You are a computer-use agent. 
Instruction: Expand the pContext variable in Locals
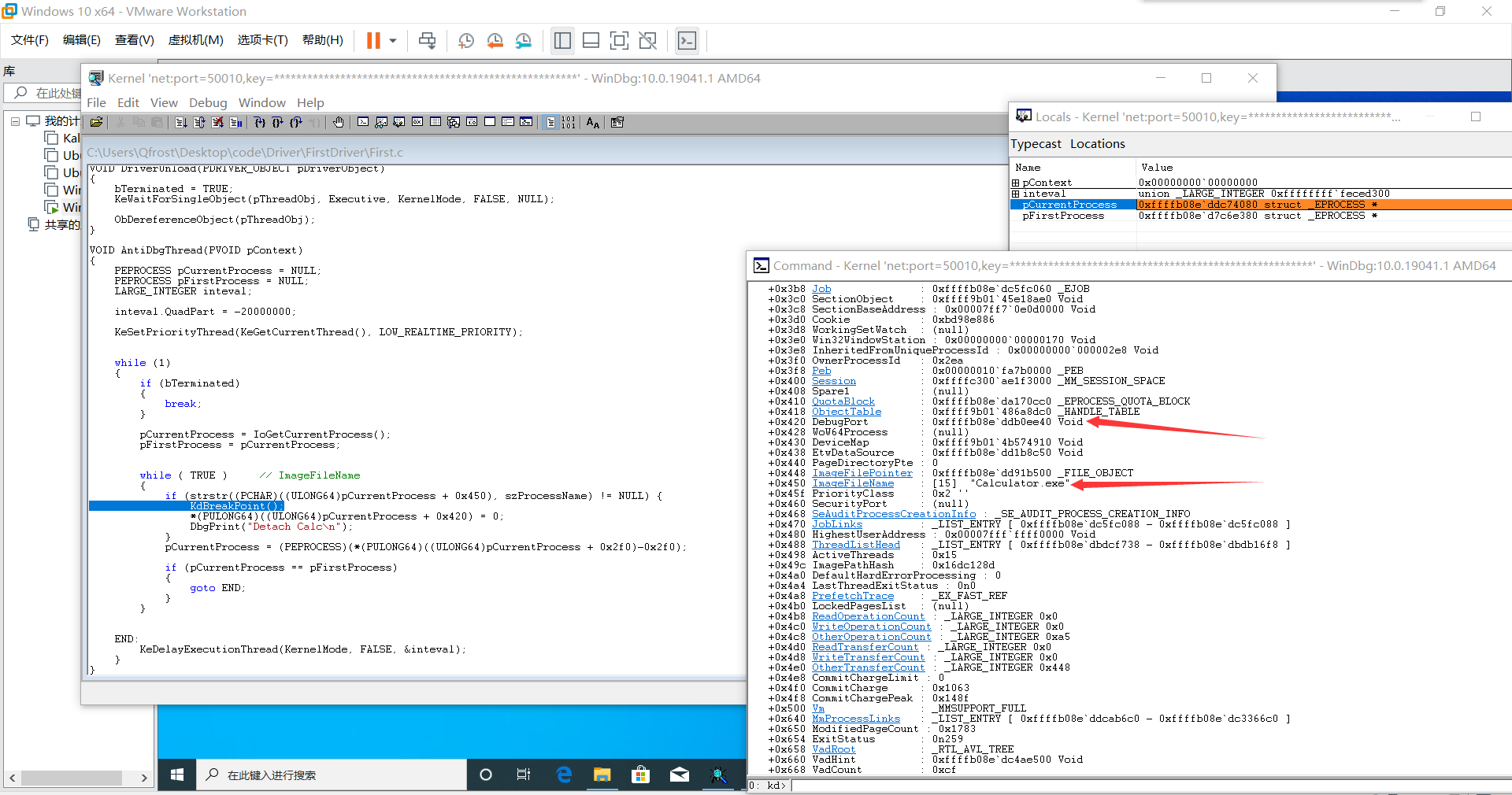[x=1016, y=183]
